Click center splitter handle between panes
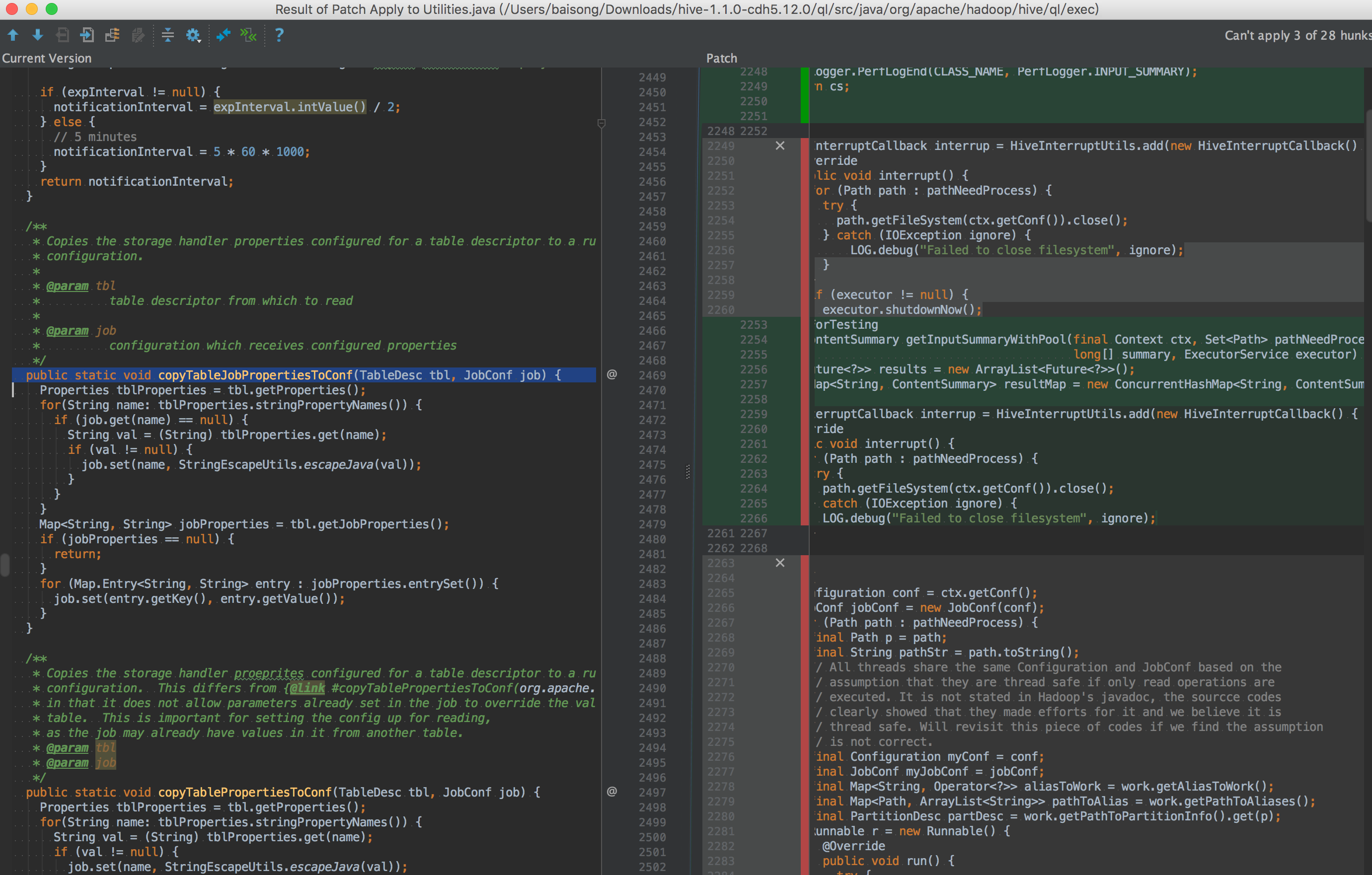The height and width of the screenshot is (875, 1372). (687, 472)
